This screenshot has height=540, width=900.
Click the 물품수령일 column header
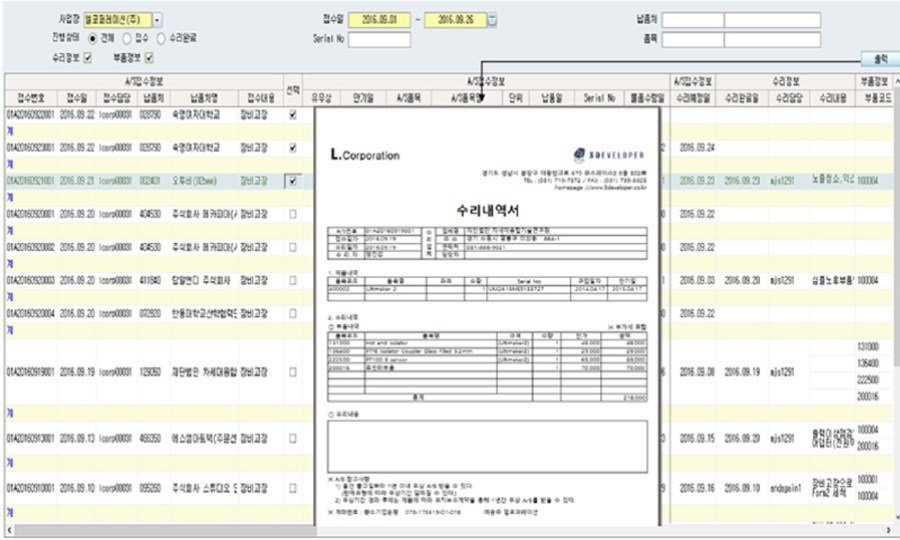(647, 98)
